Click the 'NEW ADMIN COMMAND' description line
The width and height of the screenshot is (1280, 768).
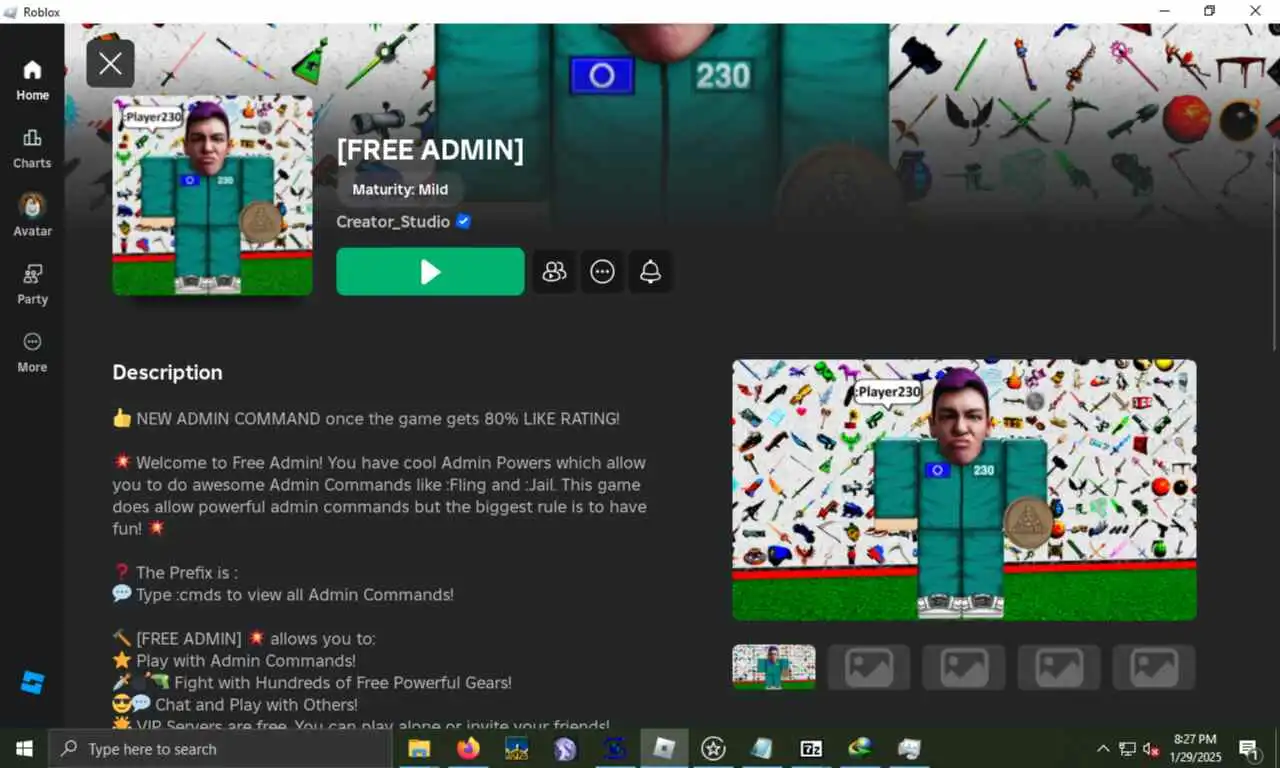(366, 418)
